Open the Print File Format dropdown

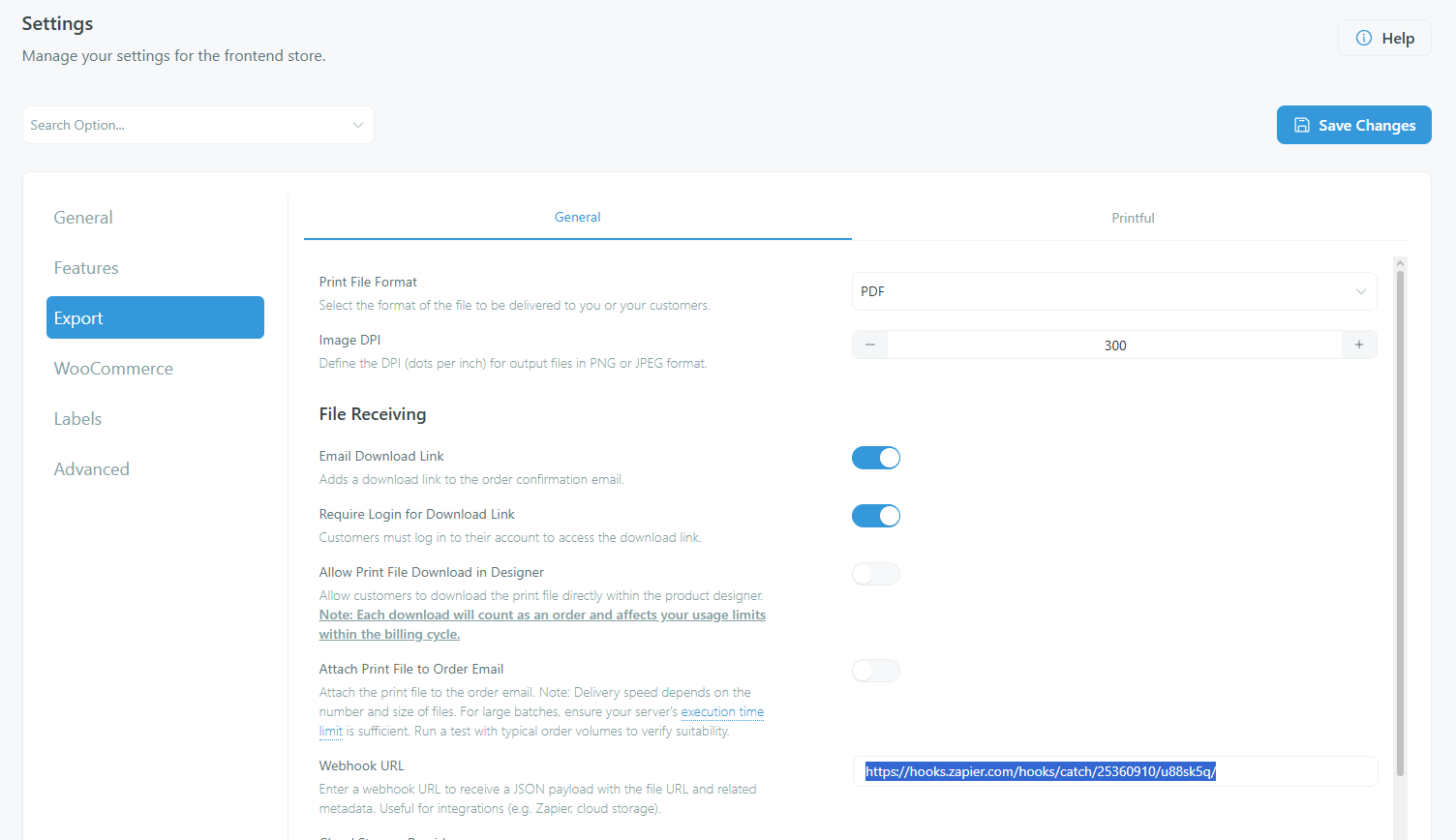[1114, 291]
